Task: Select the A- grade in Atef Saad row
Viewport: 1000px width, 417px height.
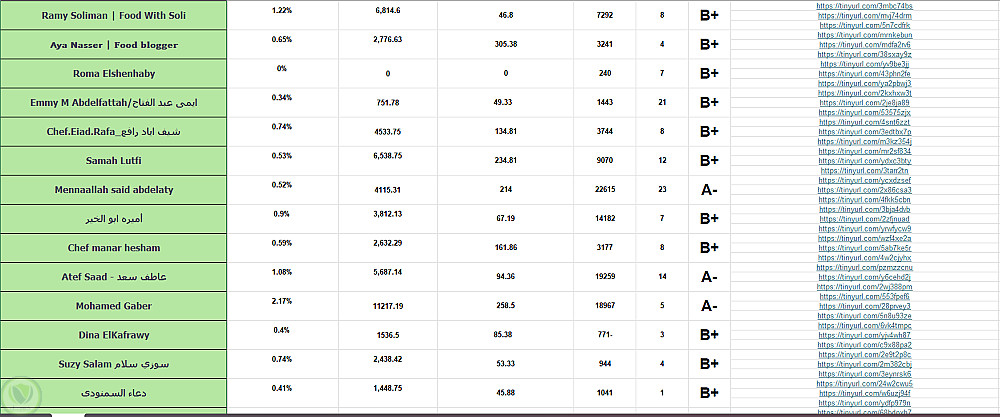Action: 709,277
